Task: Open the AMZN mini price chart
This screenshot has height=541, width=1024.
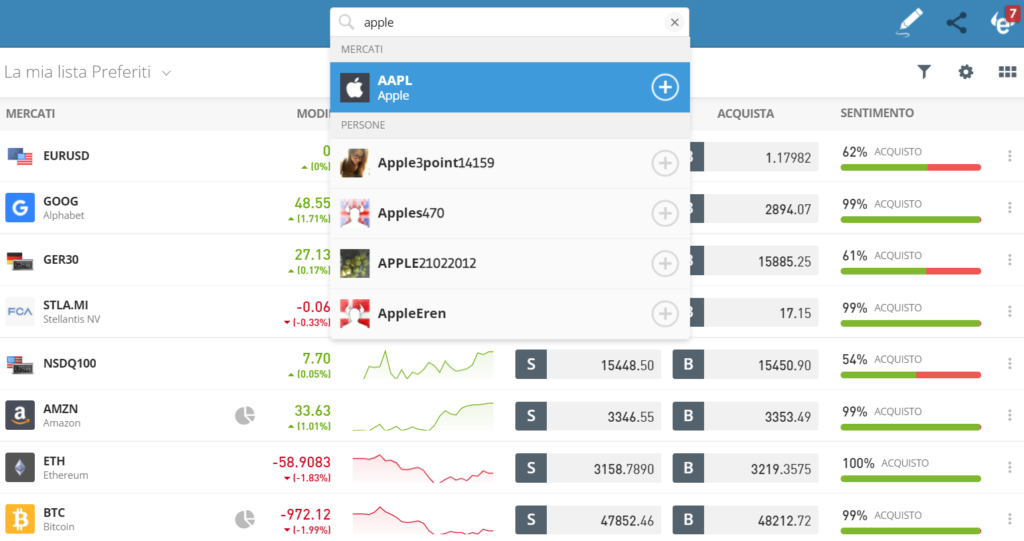Action: (x=423, y=416)
